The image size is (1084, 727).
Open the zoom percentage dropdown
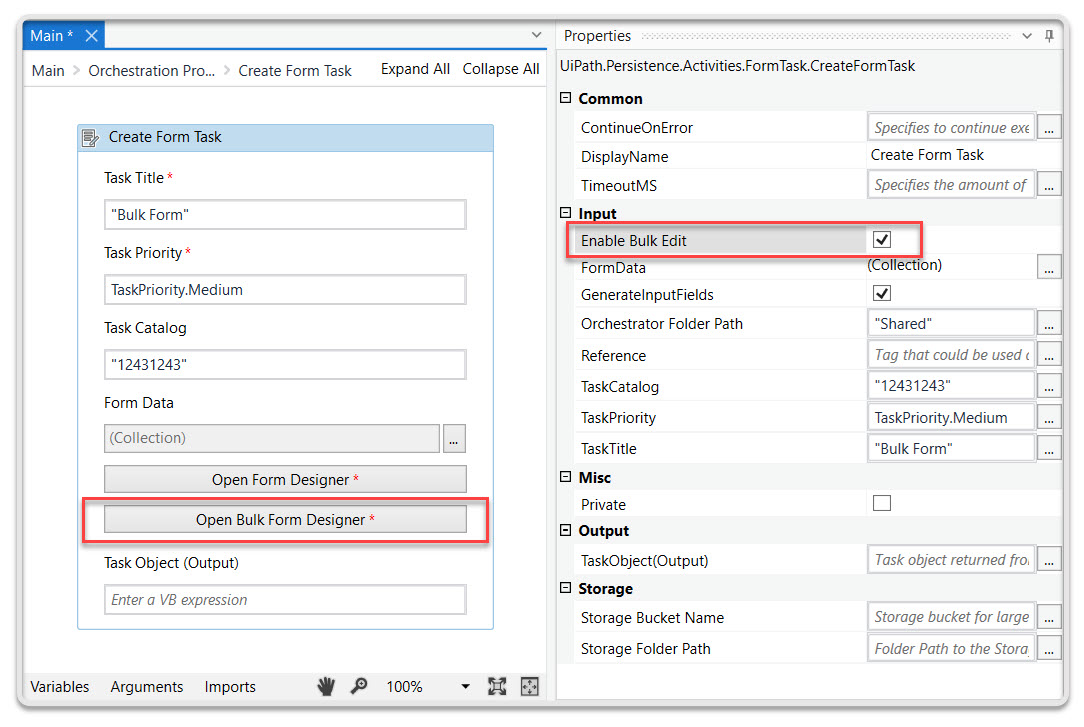[x=465, y=687]
